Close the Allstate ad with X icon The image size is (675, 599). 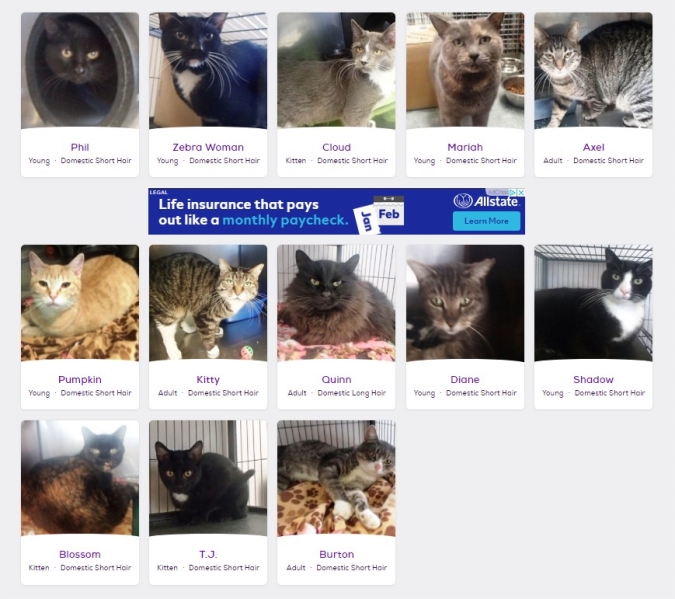[x=521, y=192]
